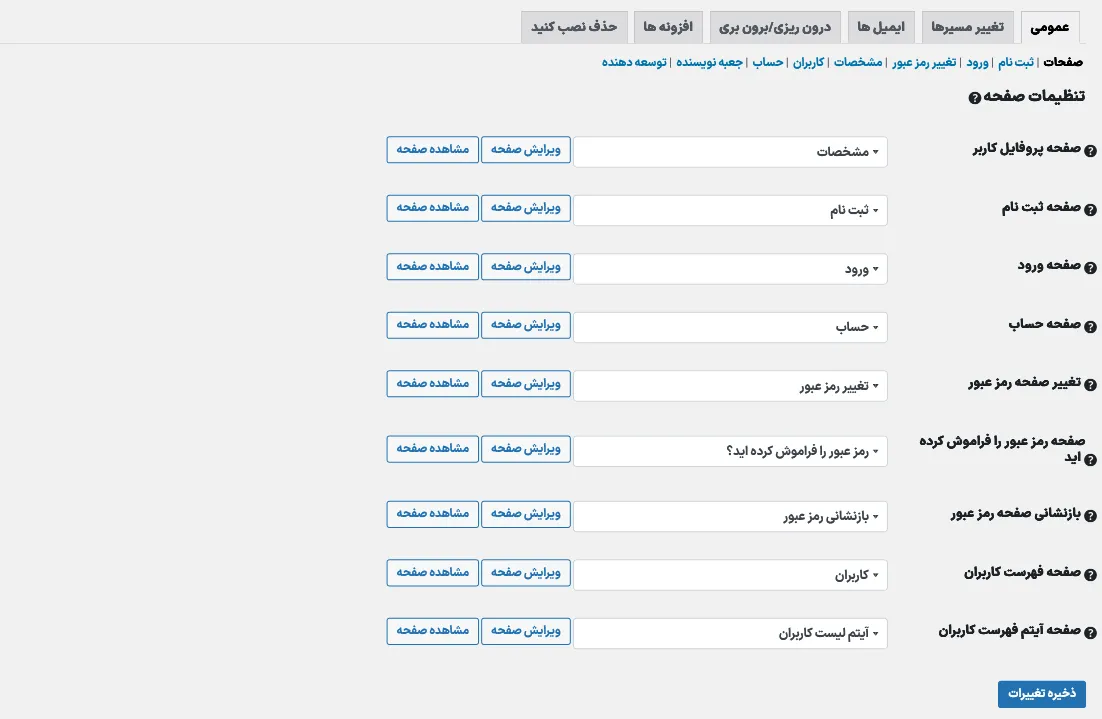Open the ورود sub-section link
Viewport: 1102px width, 719px height.
coord(977,63)
